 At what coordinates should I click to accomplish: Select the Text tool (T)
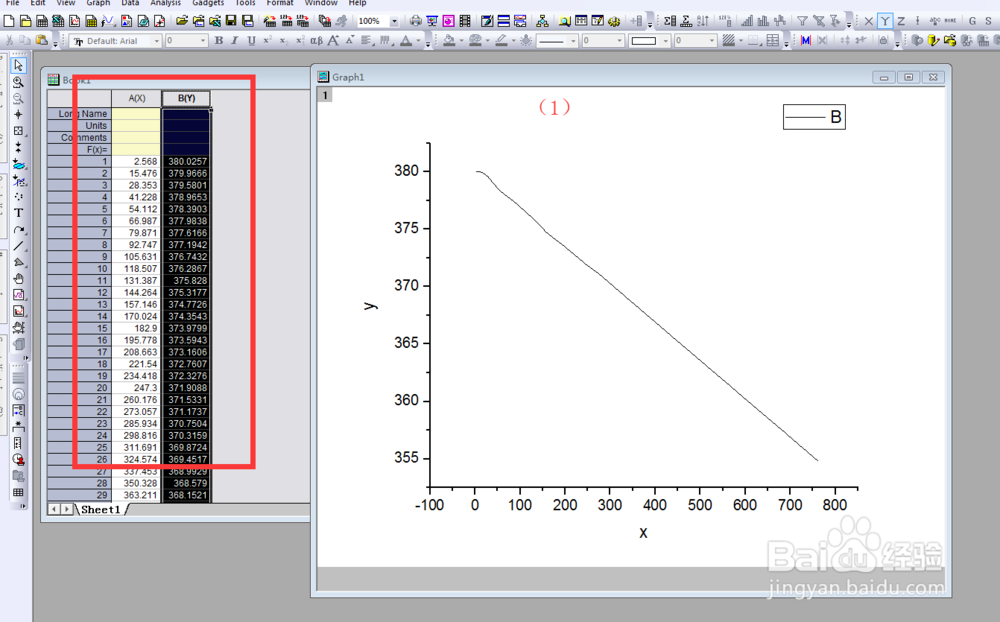(x=18, y=212)
